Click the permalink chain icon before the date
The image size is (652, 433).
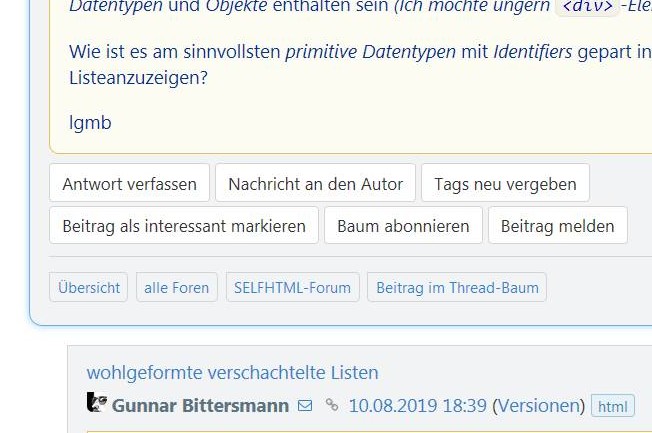coord(332,406)
